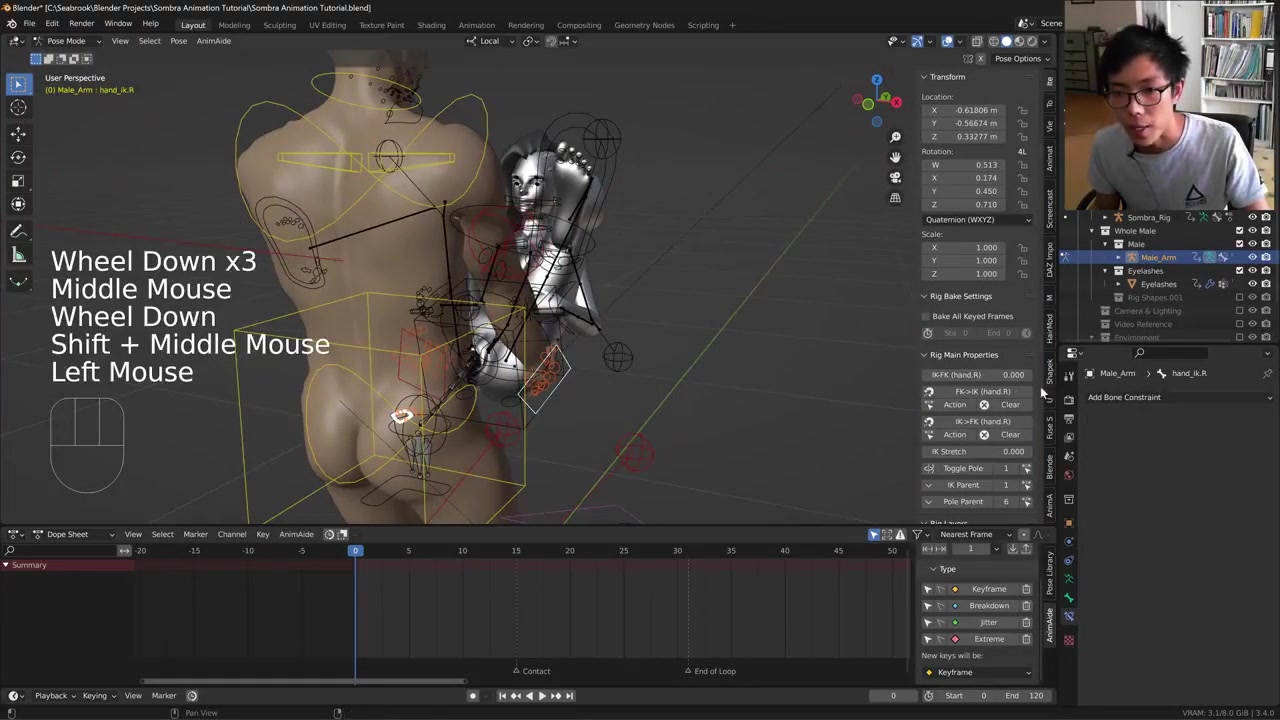
Task: Choose the 3D Cursor tool
Action: [18, 108]
